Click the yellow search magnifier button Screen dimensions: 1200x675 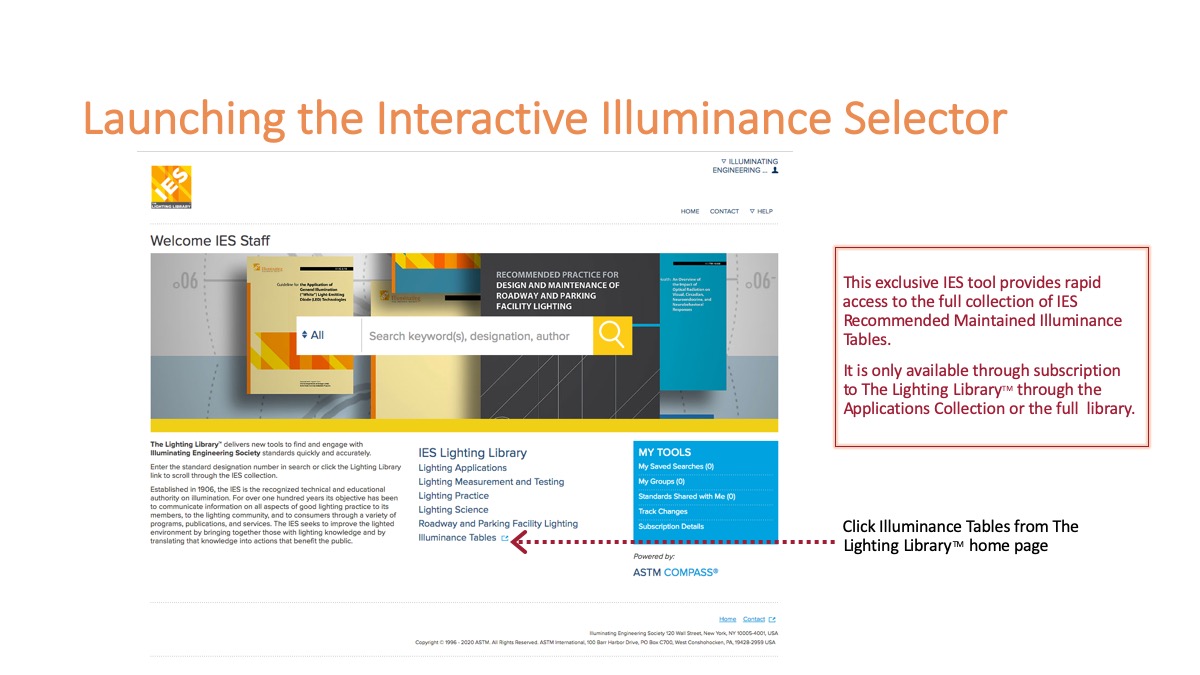612,335
